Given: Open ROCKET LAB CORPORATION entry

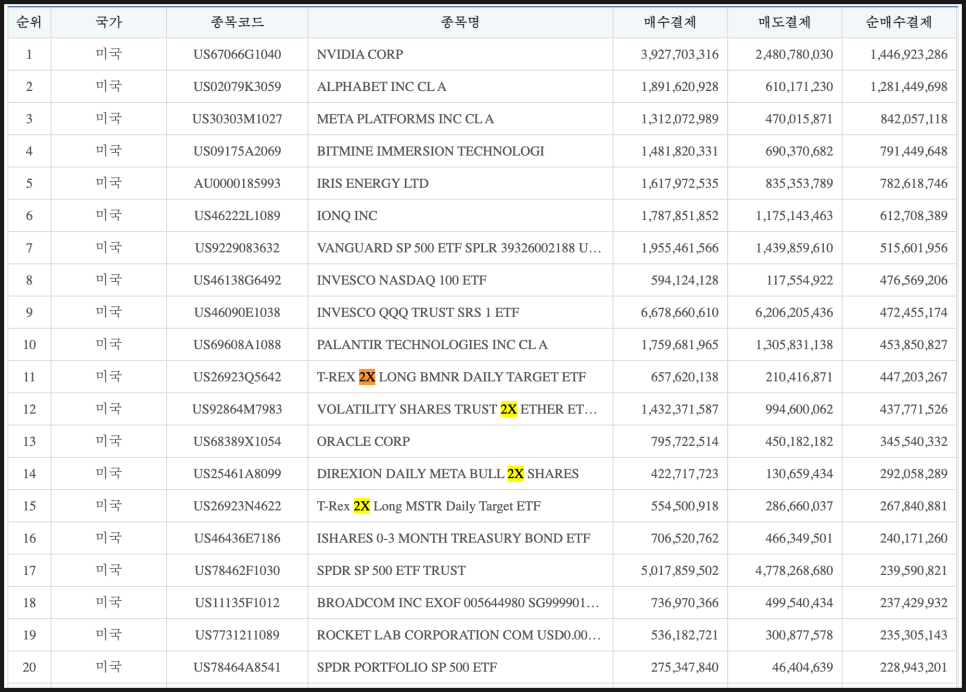Looking at the screenshot, I should tap(457, 635).
